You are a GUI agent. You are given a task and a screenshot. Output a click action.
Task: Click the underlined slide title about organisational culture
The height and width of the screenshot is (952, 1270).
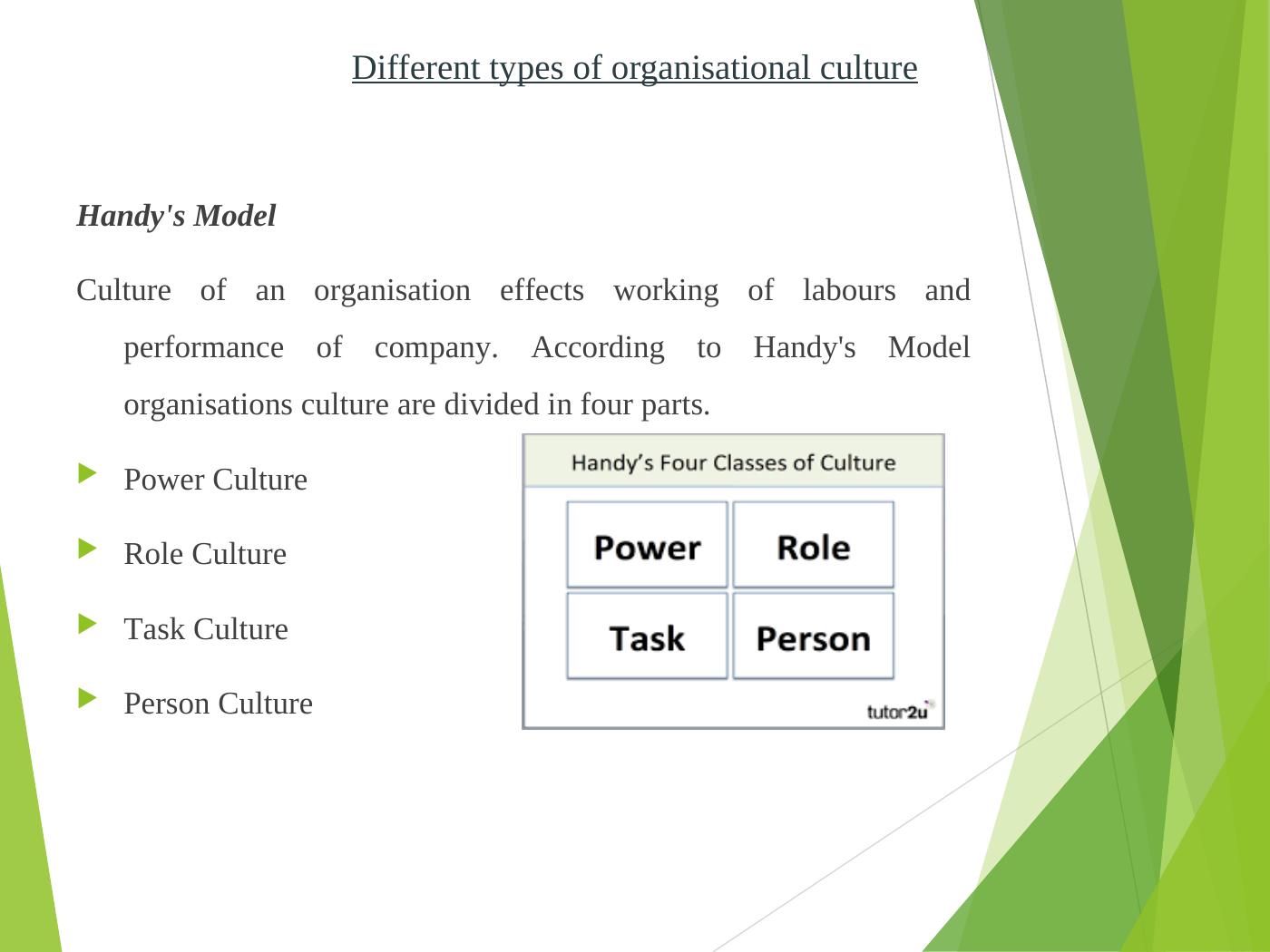[634, 68]
